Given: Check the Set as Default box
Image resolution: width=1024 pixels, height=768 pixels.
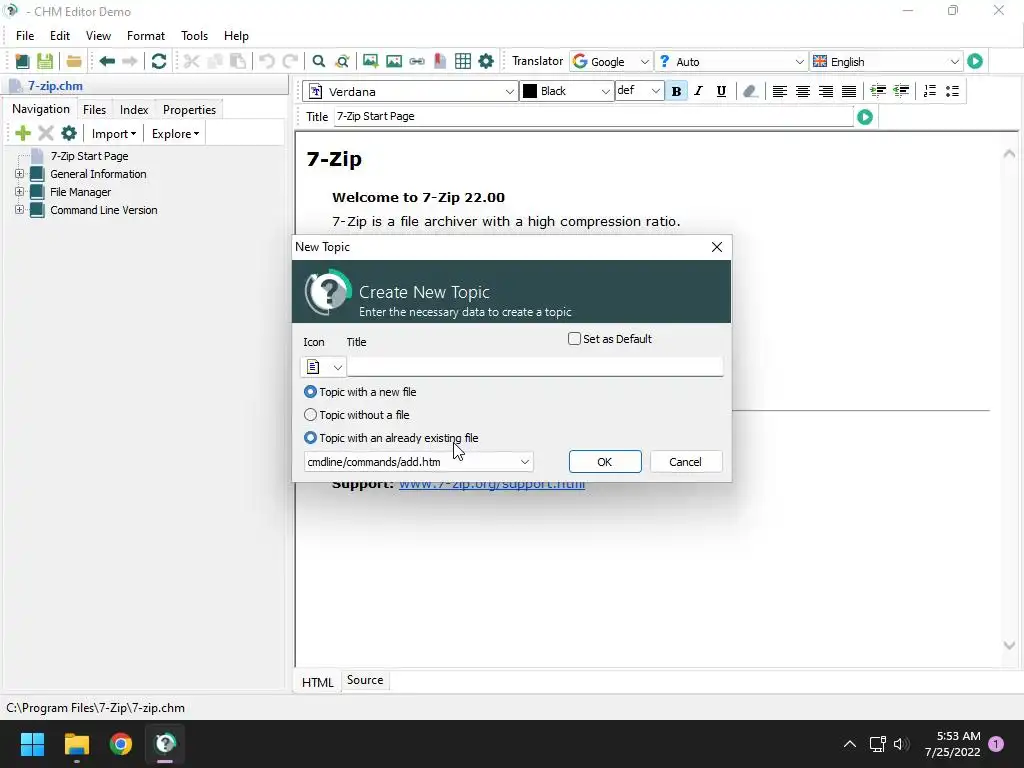Looking at the screenshot, I should pos(574,338).
